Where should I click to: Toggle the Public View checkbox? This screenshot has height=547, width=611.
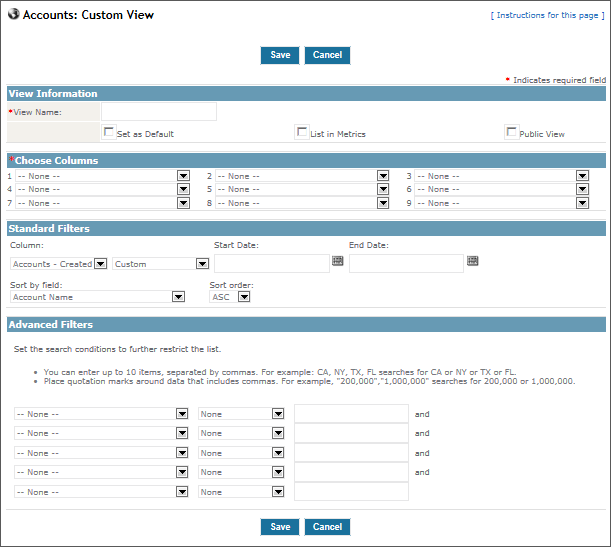point(511,132)
